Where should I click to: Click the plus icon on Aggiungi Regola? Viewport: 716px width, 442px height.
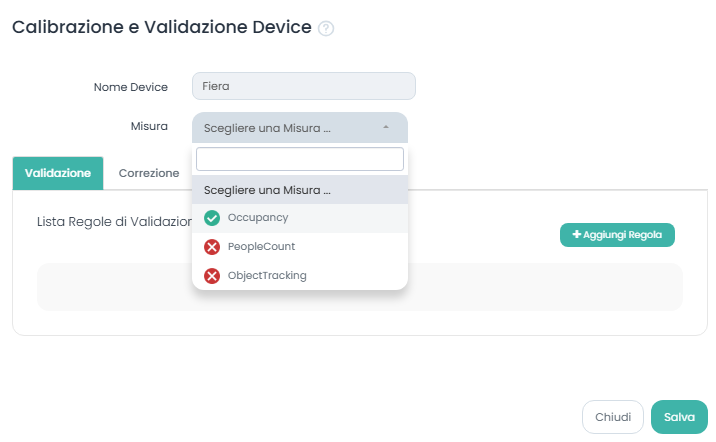576,234
